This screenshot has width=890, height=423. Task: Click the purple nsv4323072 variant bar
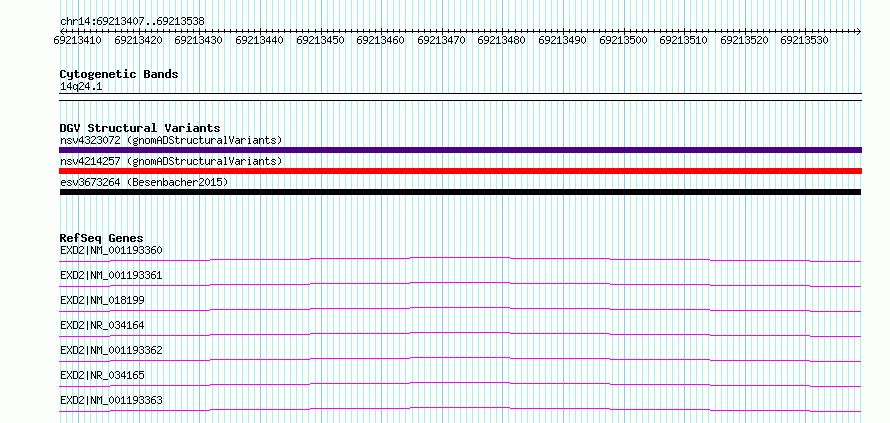tap(460, 150)
